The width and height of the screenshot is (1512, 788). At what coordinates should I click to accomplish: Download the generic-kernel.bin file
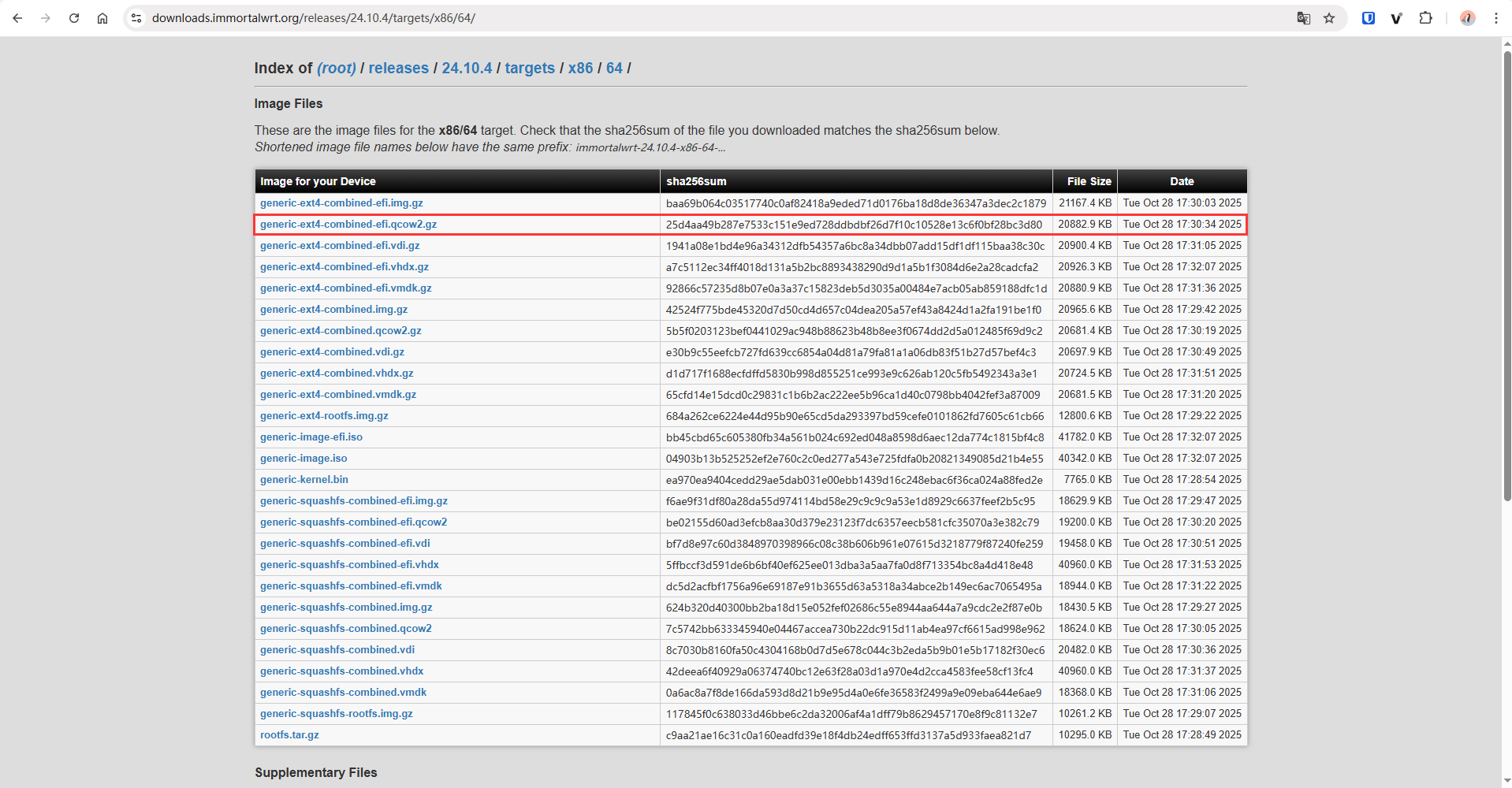pyautogui.click(x=304, y=480)
